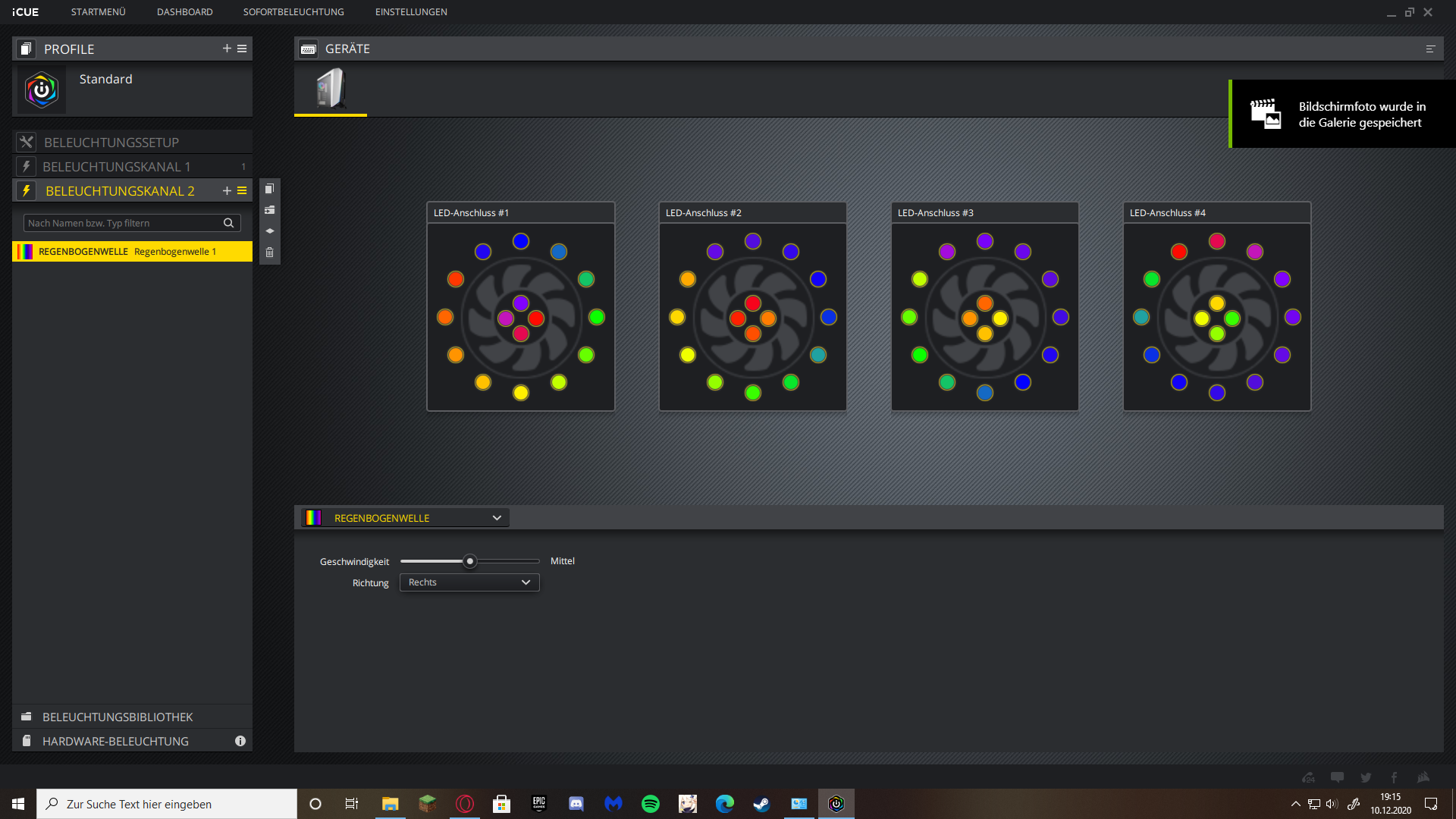Screen dimensions: 1456x819
Task: Click the Twitter bird icon
Action: pyautogui.click(x=1365, y=777)
